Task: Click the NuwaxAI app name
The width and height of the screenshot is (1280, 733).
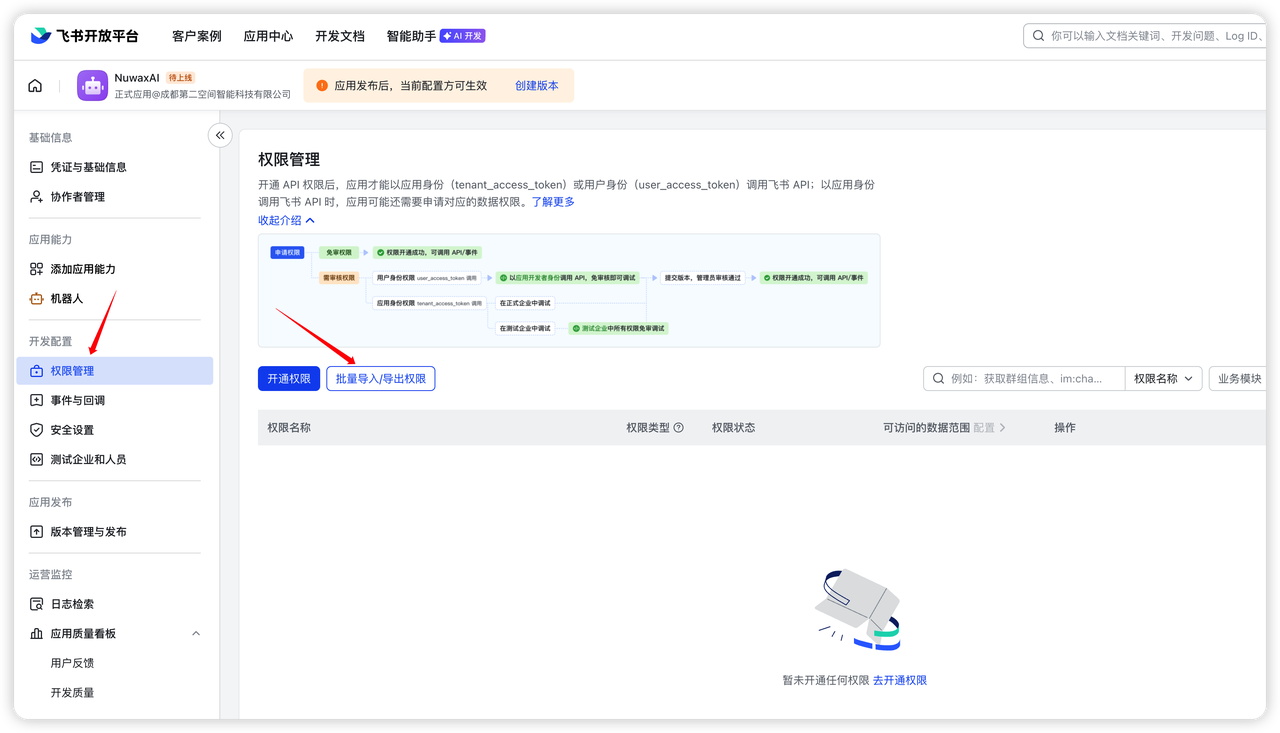Action: click(137, 78)
